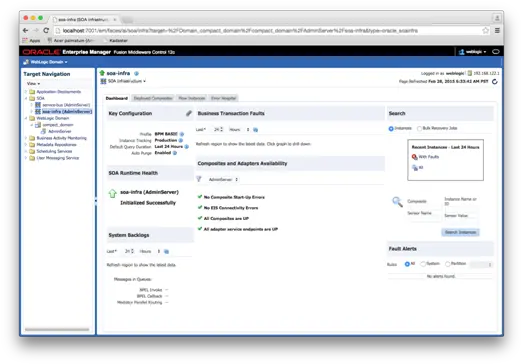This screenshot has width=521, height=364.
Task: Expand the Scheduling Services folder
Action: pos(26,151)
